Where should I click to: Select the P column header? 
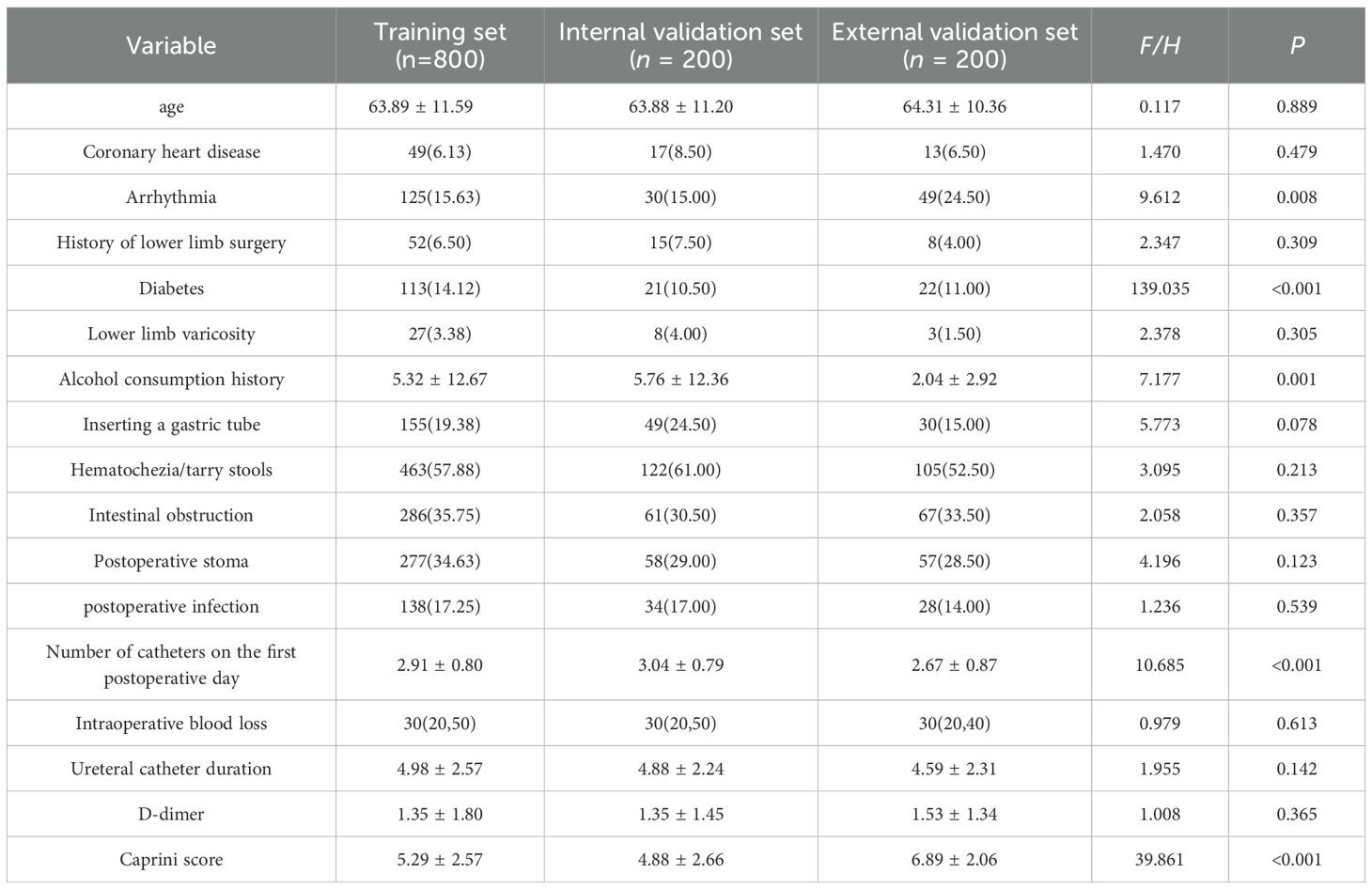click(1297, 45)
